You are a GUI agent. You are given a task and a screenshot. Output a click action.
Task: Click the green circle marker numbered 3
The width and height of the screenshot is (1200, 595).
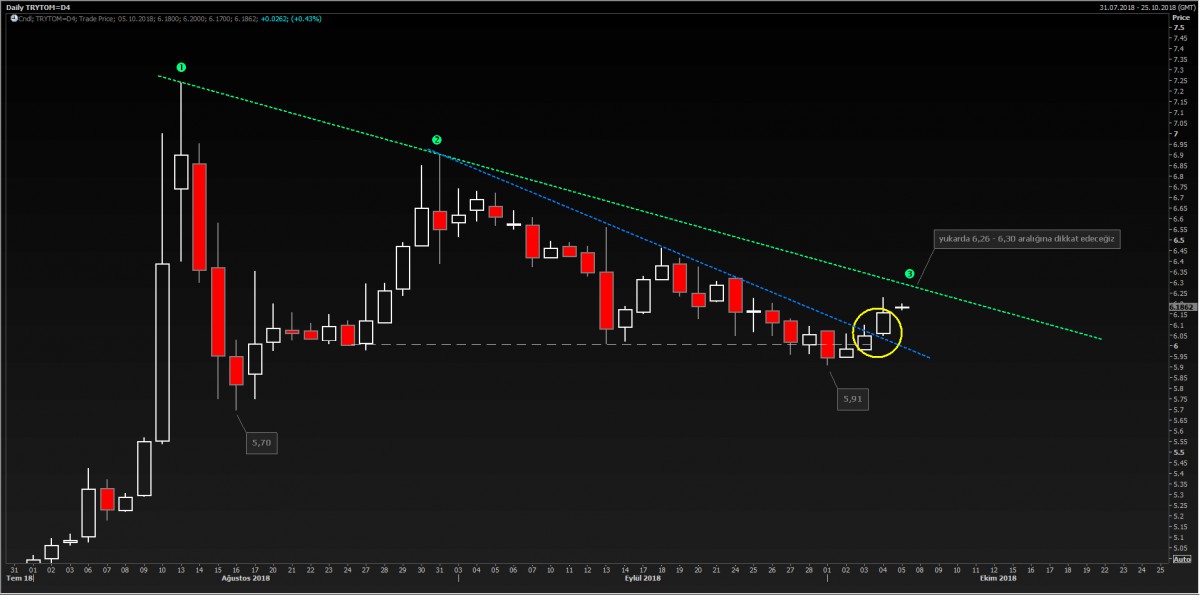909,273
